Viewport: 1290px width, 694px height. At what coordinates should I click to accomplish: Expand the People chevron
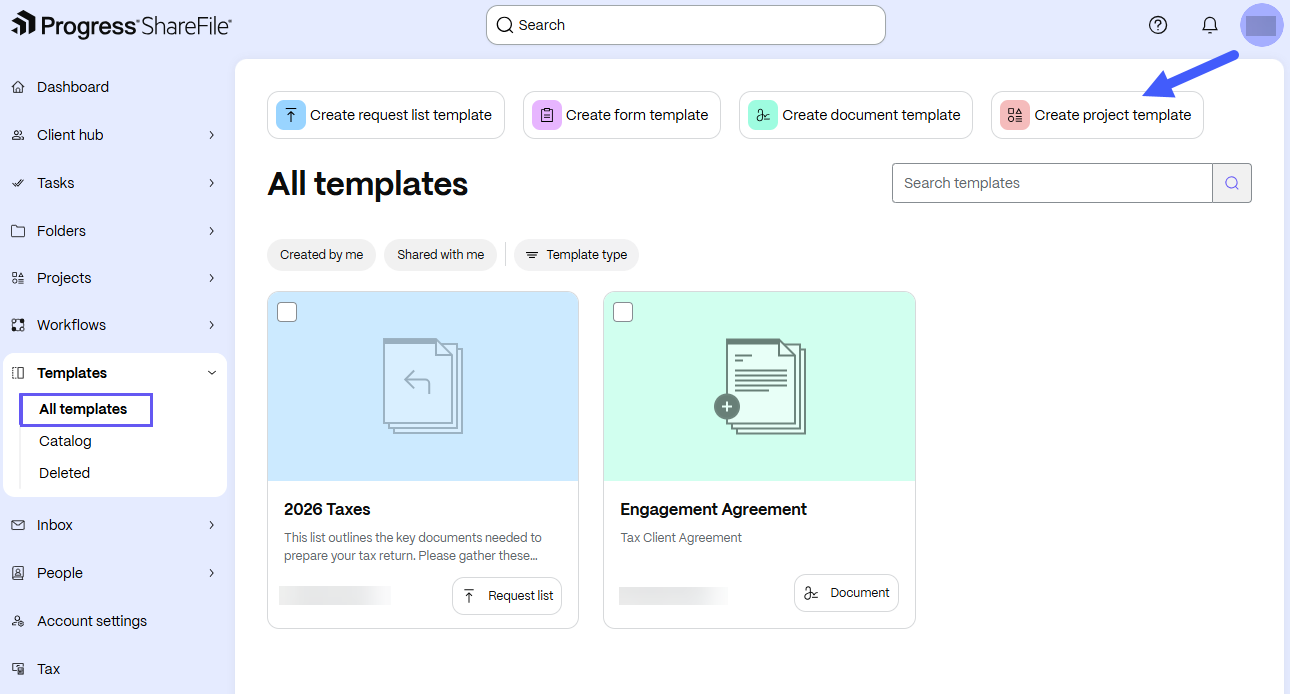tap(212, 573)
